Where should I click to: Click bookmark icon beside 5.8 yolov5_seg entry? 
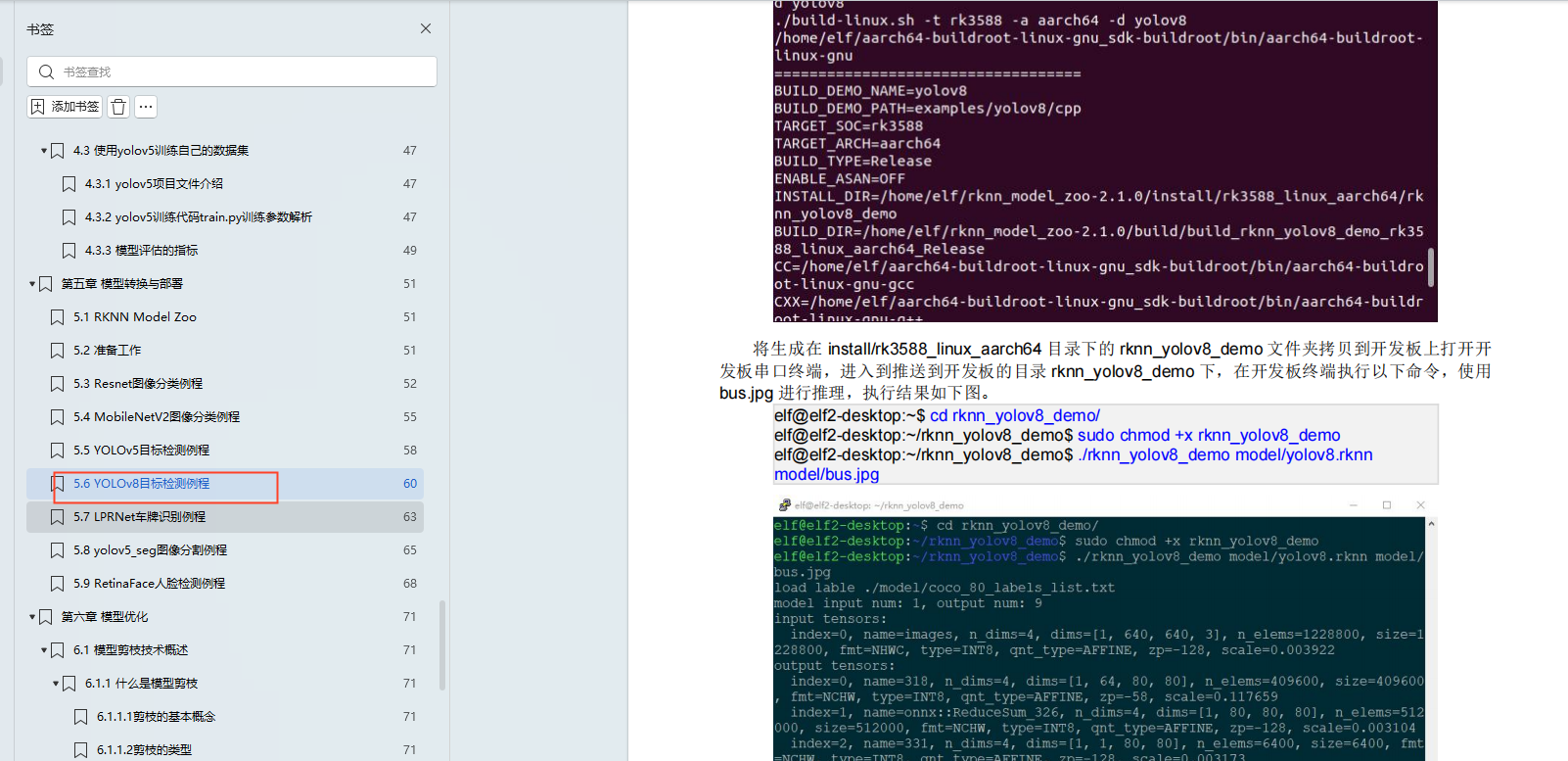[x=58, y=550]
